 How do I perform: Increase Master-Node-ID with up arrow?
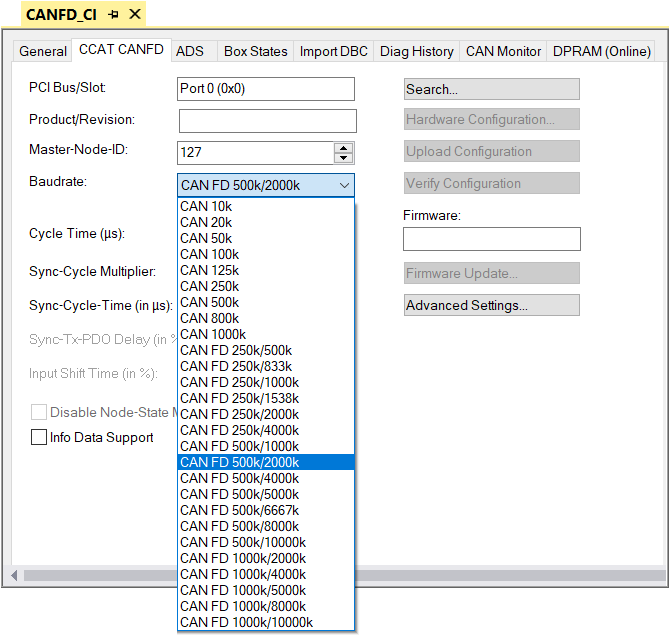click(344, 147)
